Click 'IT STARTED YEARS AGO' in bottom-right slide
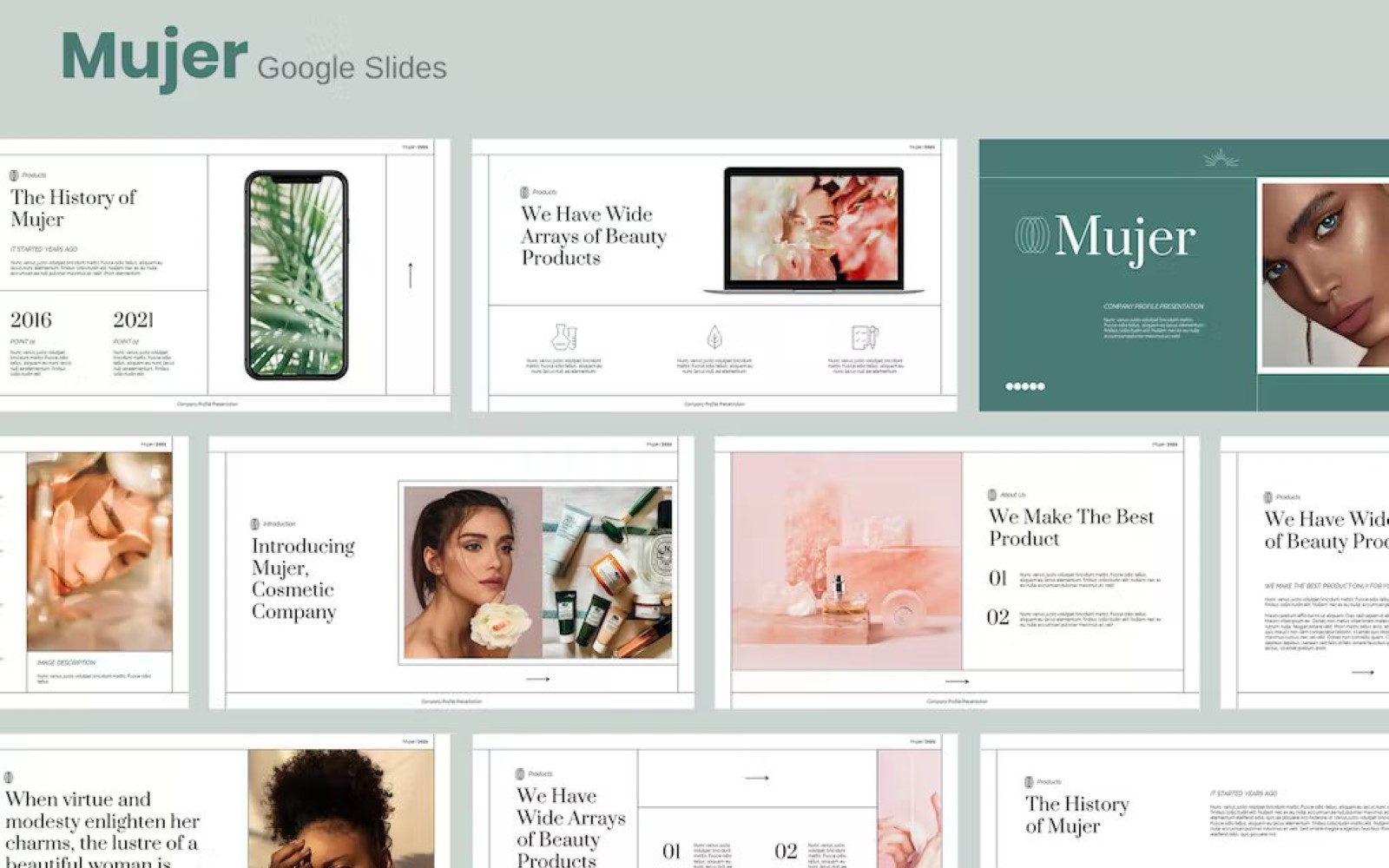The height and width of the screenshot is (868, 1389). coord(1244,793)
